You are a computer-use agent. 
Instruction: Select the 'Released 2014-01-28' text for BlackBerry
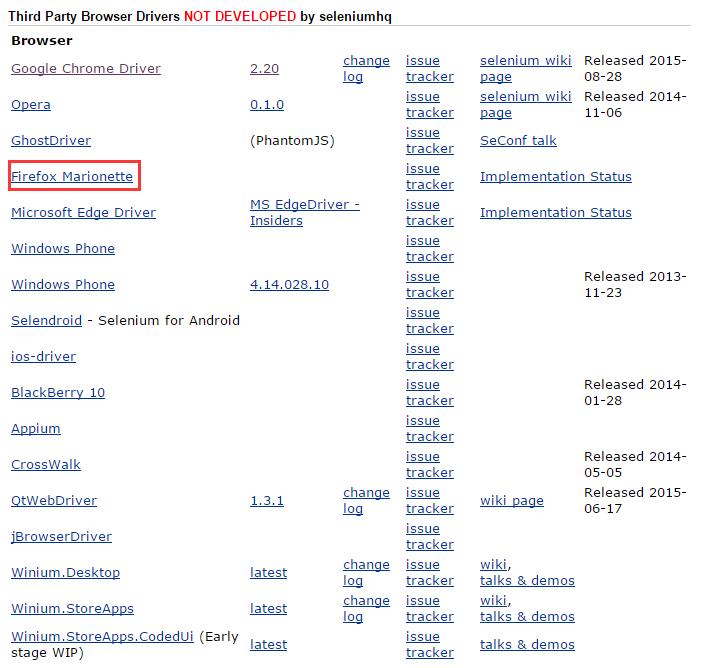coord(635,392)
